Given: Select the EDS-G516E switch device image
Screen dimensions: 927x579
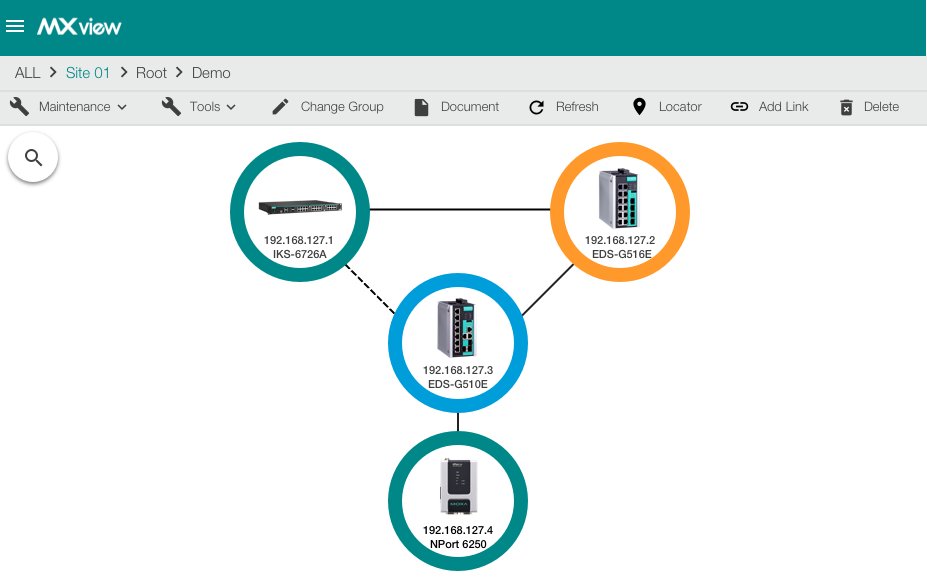Looking at the screenshot, I should pyautogui.click(x=619, y=199).
